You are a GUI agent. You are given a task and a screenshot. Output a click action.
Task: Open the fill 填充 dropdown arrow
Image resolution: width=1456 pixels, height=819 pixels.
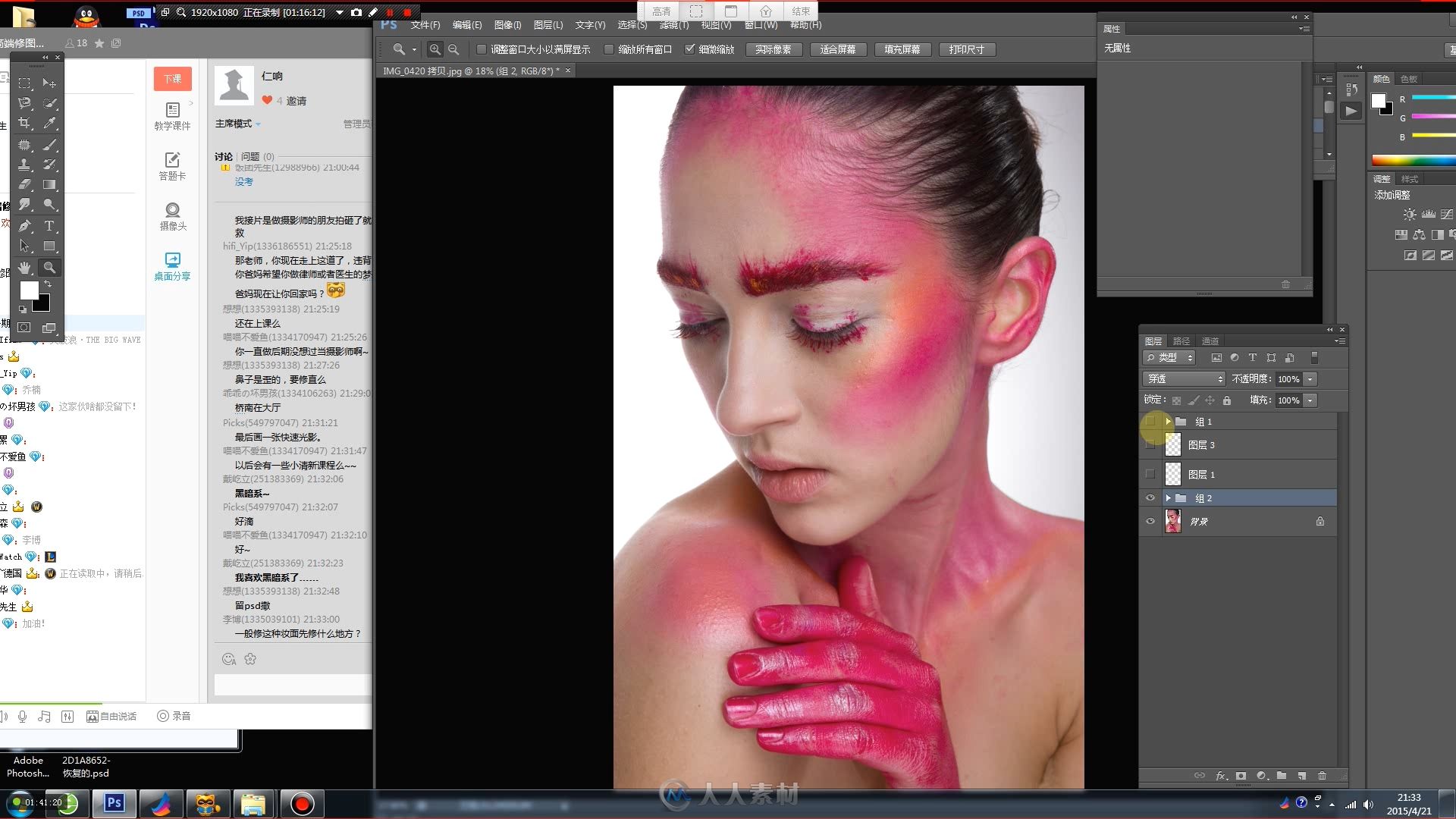coord(1310,400)
